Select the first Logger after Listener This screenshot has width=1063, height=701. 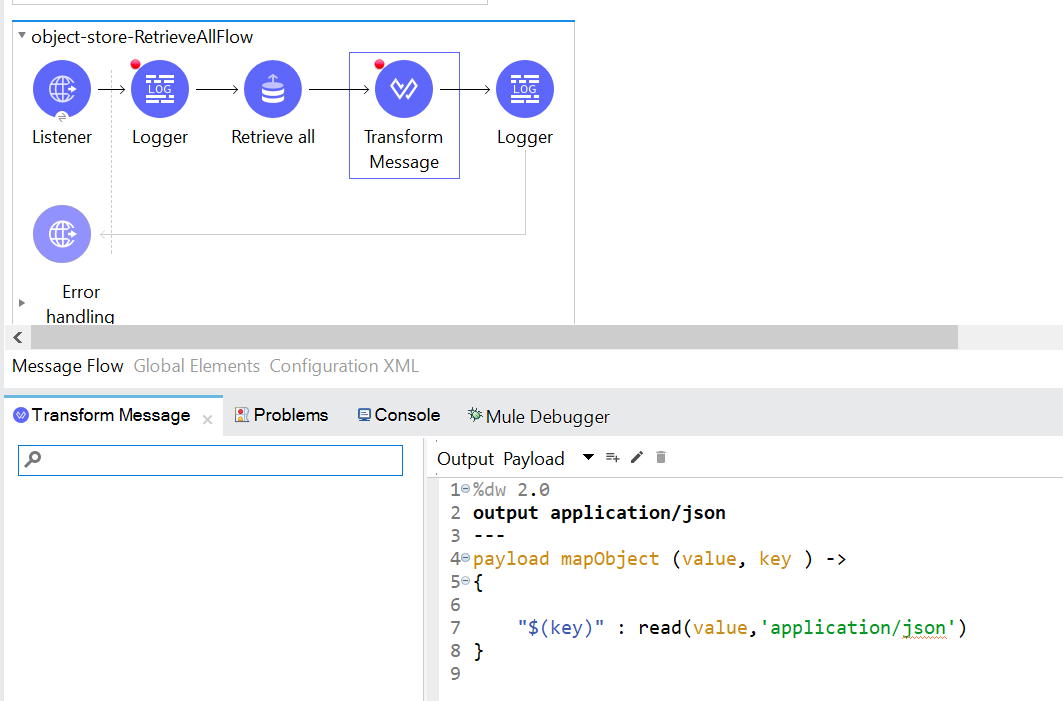pyautogui.click(x=160, y=89)
